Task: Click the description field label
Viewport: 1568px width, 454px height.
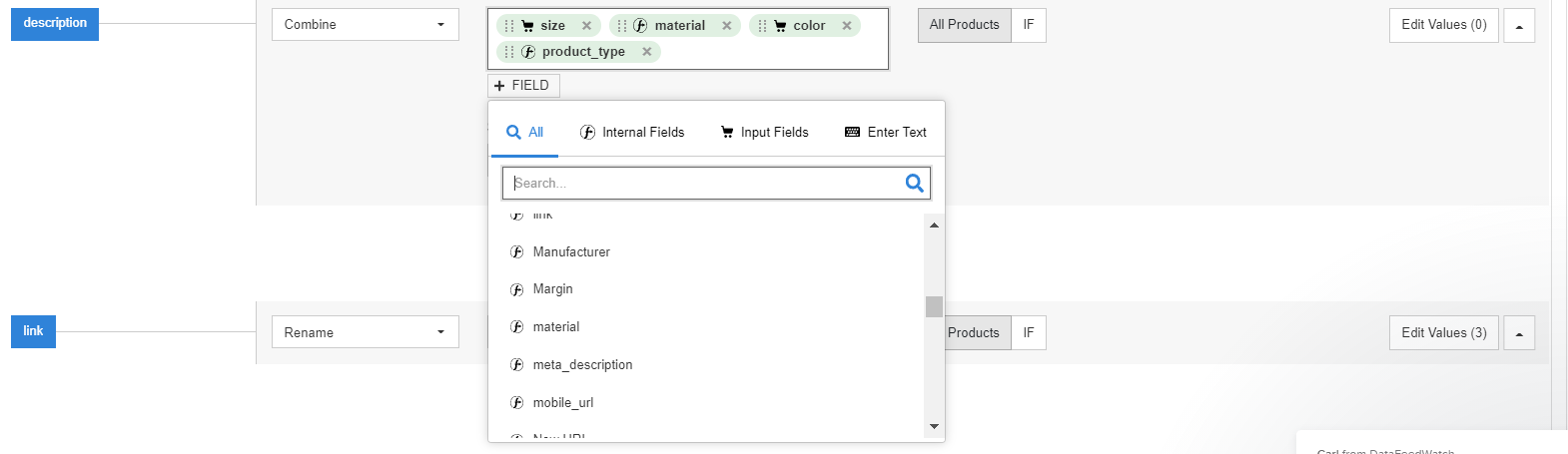Action: 55,23
